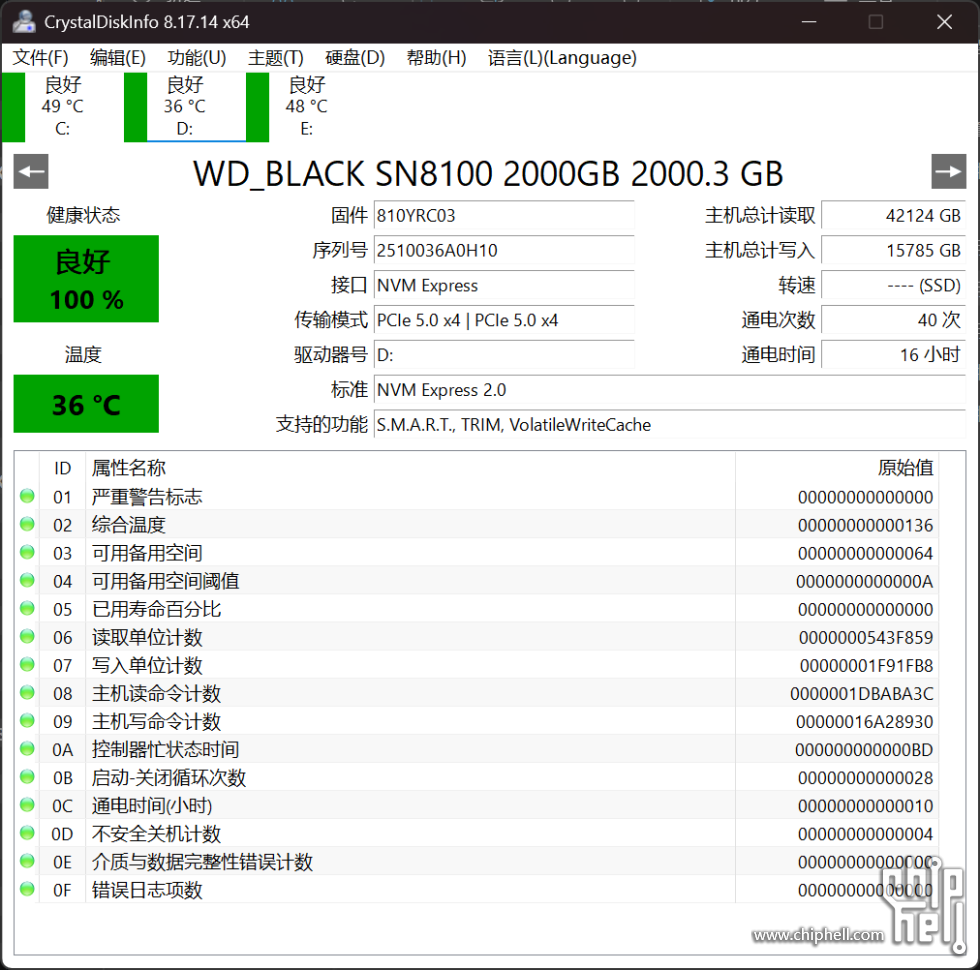Click the 支持的功能 field with S.M.A.R.T., TRIM

point(669,425)
